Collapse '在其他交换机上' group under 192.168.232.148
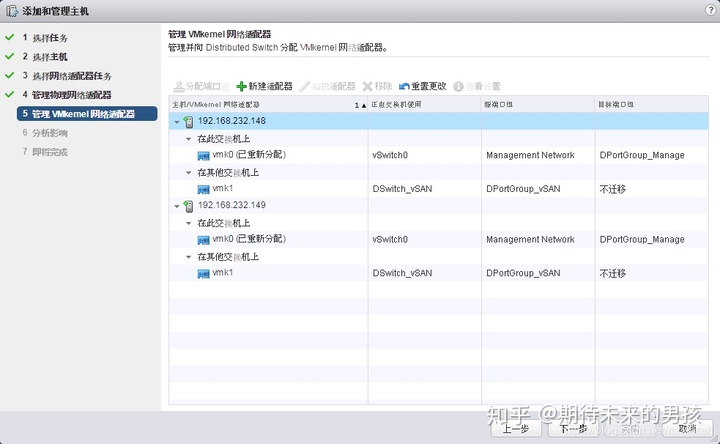This screenshot has width=720, height=444. (x=188, y=173)
